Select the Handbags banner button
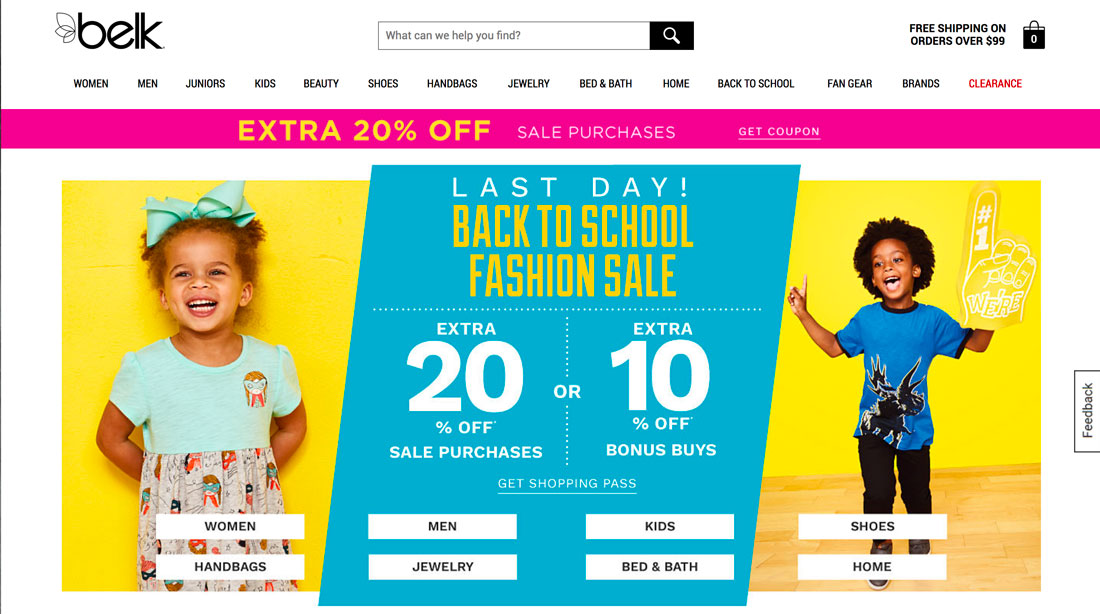This screenshot has width=1100, height=614. click(x=230, y=567)
